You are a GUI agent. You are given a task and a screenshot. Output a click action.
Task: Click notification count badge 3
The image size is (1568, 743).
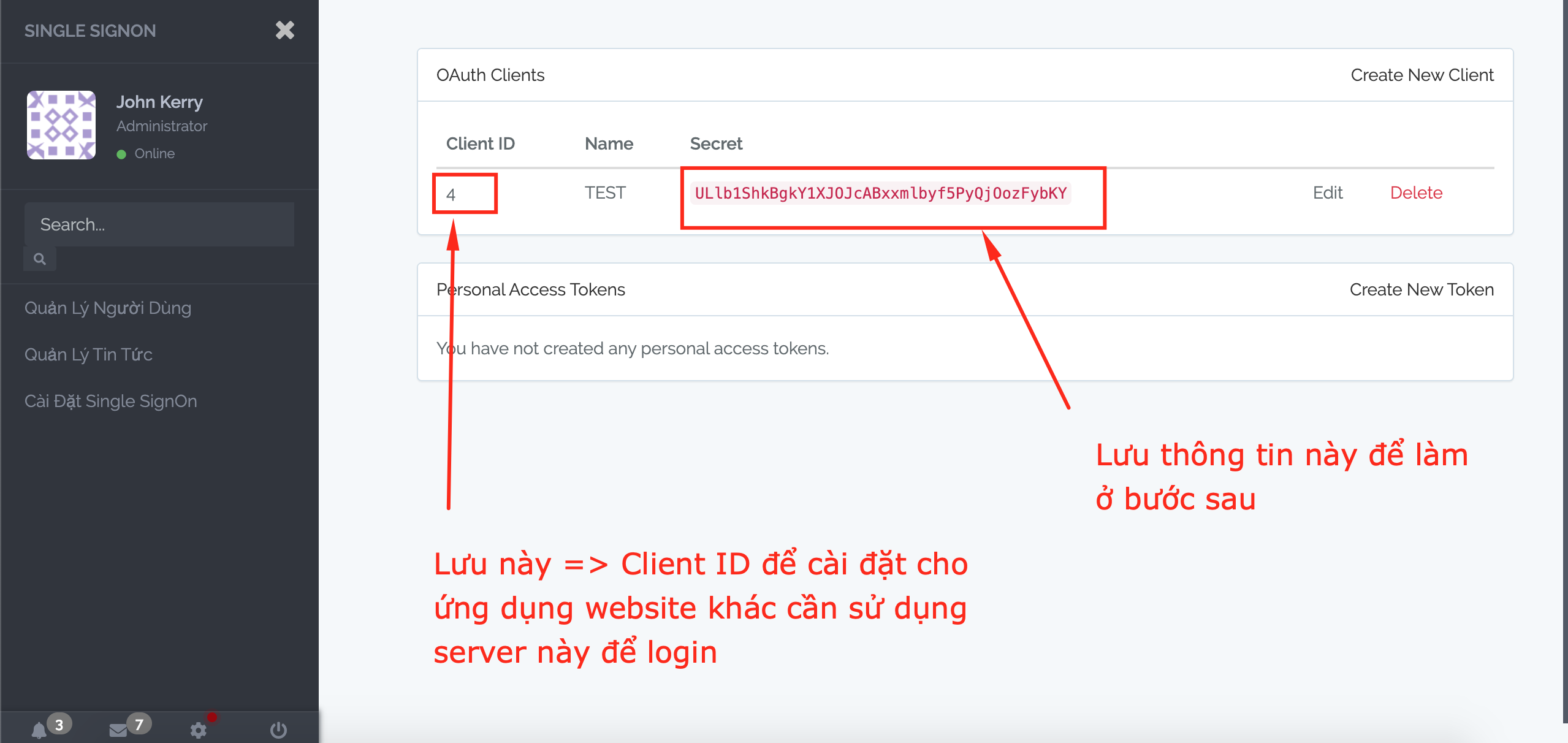click(59, 725)
